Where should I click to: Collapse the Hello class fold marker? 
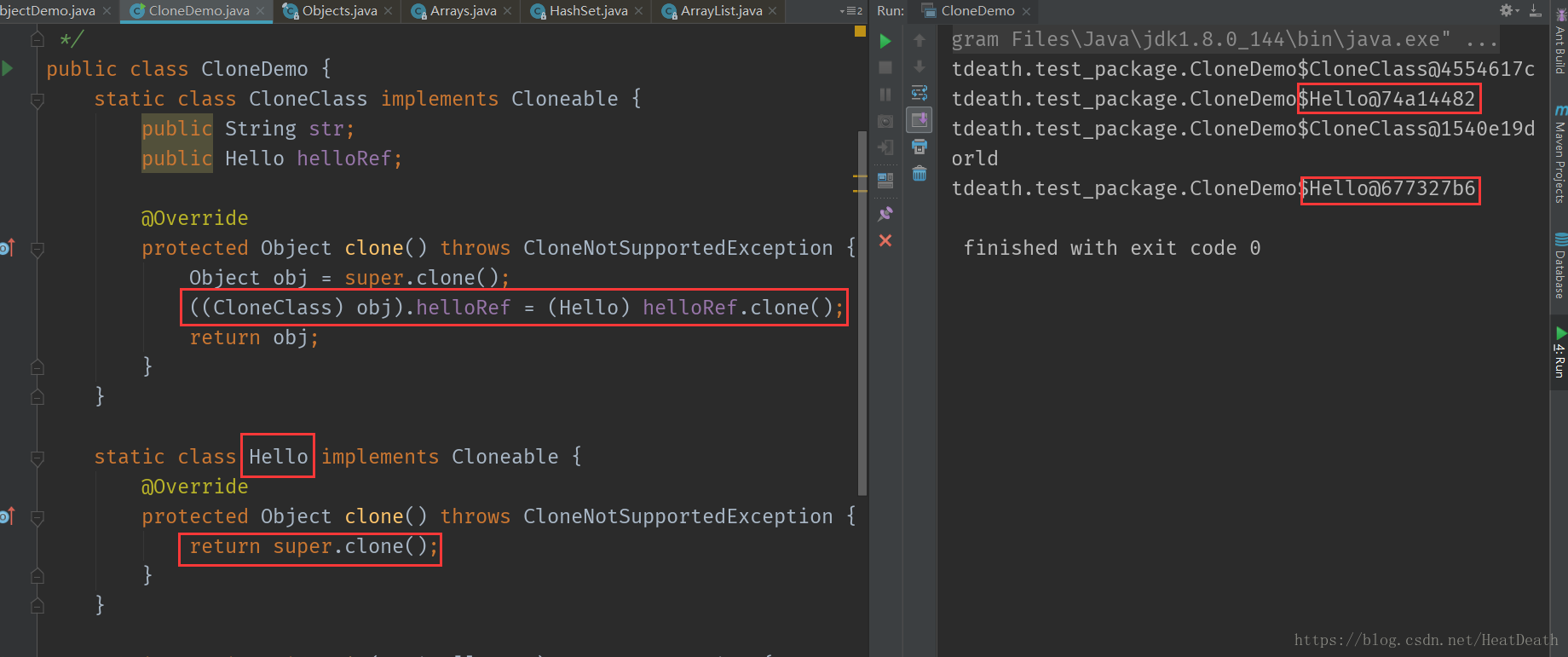coord(37,458)
